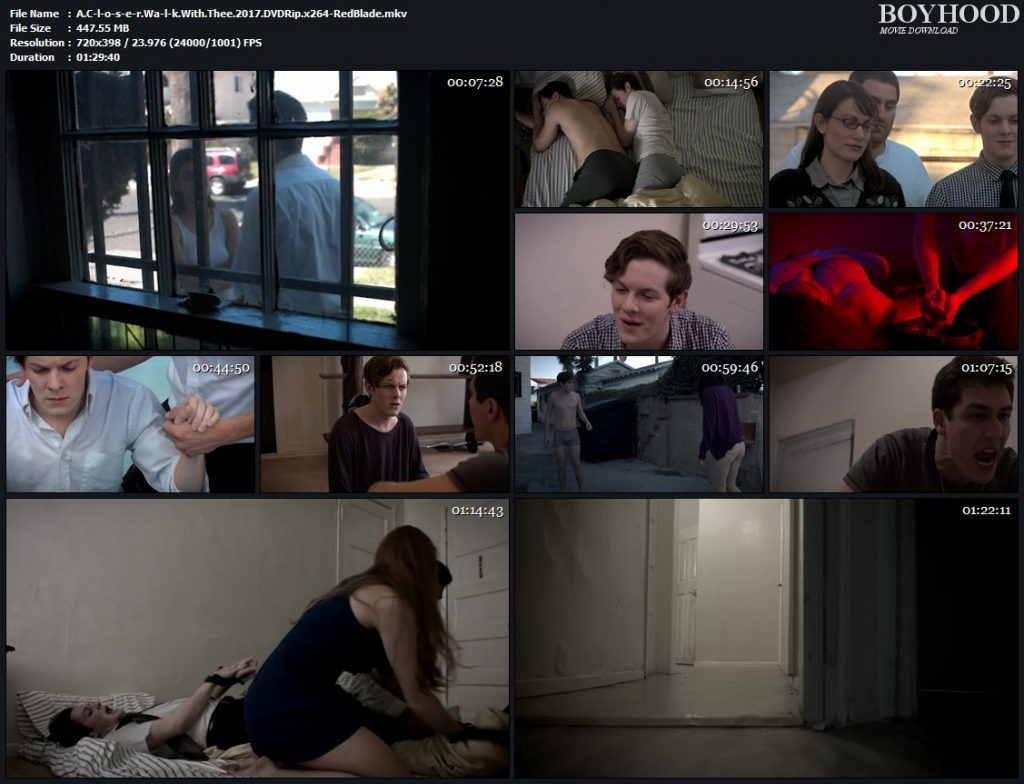Open the frame captured at 00:44:50
The height and width of the screenshot is (784, 1024).
click(x=130, y=424)
